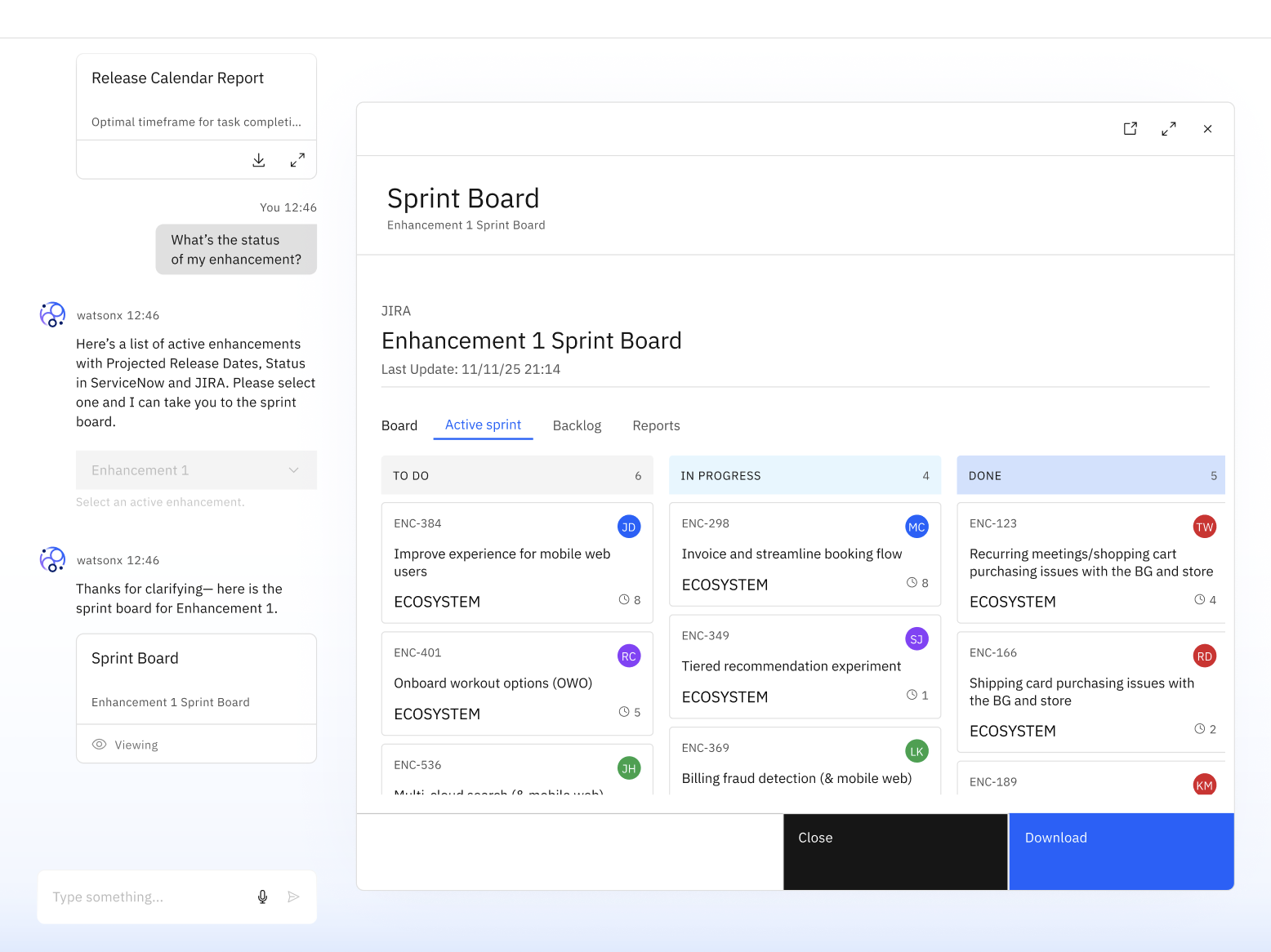
Task: Open the Invoice and streamline booking flow card
Action: pyautogui.click(x=805, y=554)
